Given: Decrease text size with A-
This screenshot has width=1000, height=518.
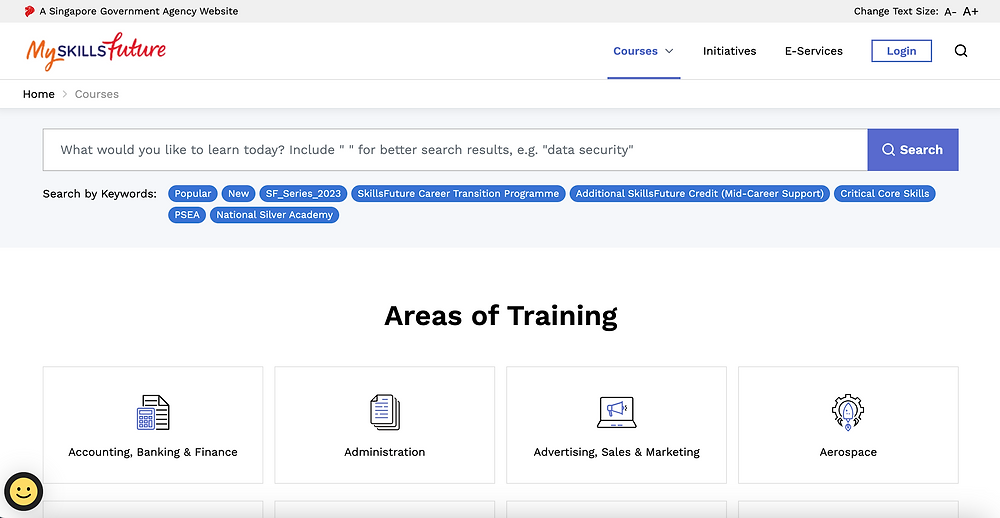Looking at the screenshot, I should [x=950, y=11].
